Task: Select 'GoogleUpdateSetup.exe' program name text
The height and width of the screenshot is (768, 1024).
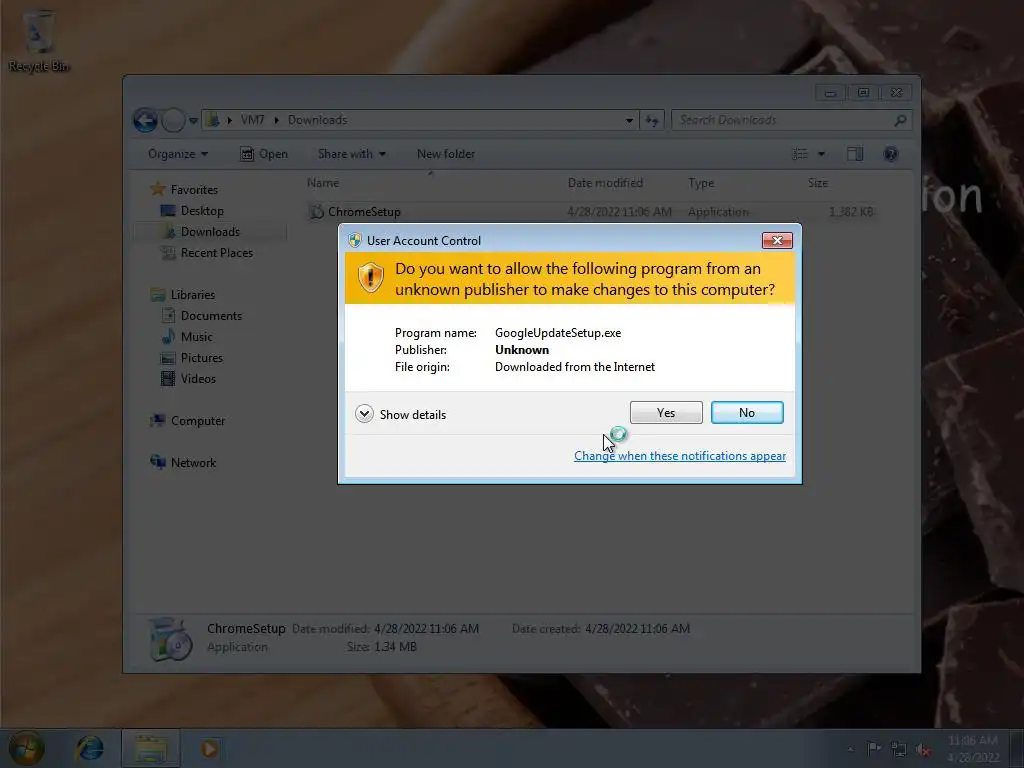Action: pos(558,333)
